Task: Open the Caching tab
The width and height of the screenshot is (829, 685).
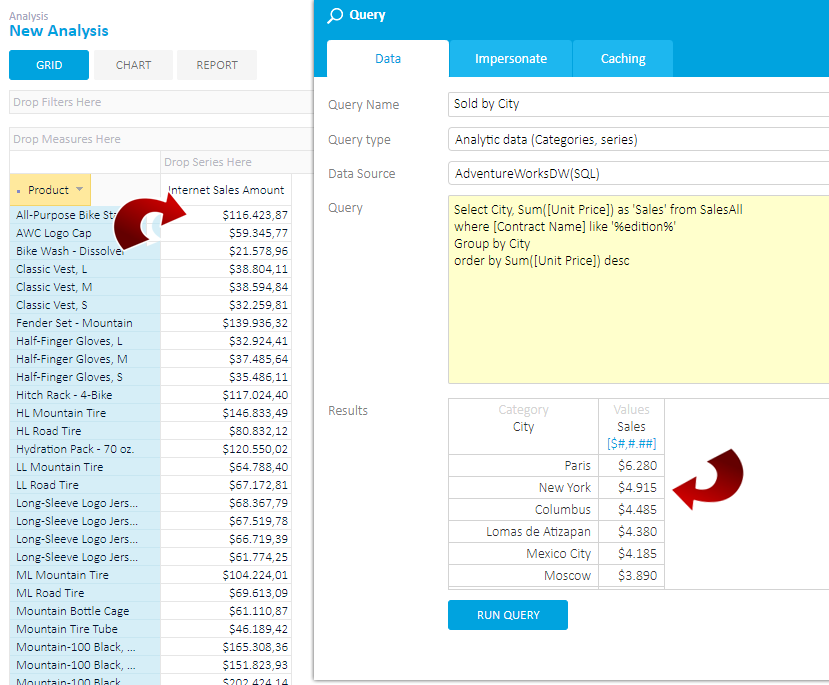Action: coord(622,58)
